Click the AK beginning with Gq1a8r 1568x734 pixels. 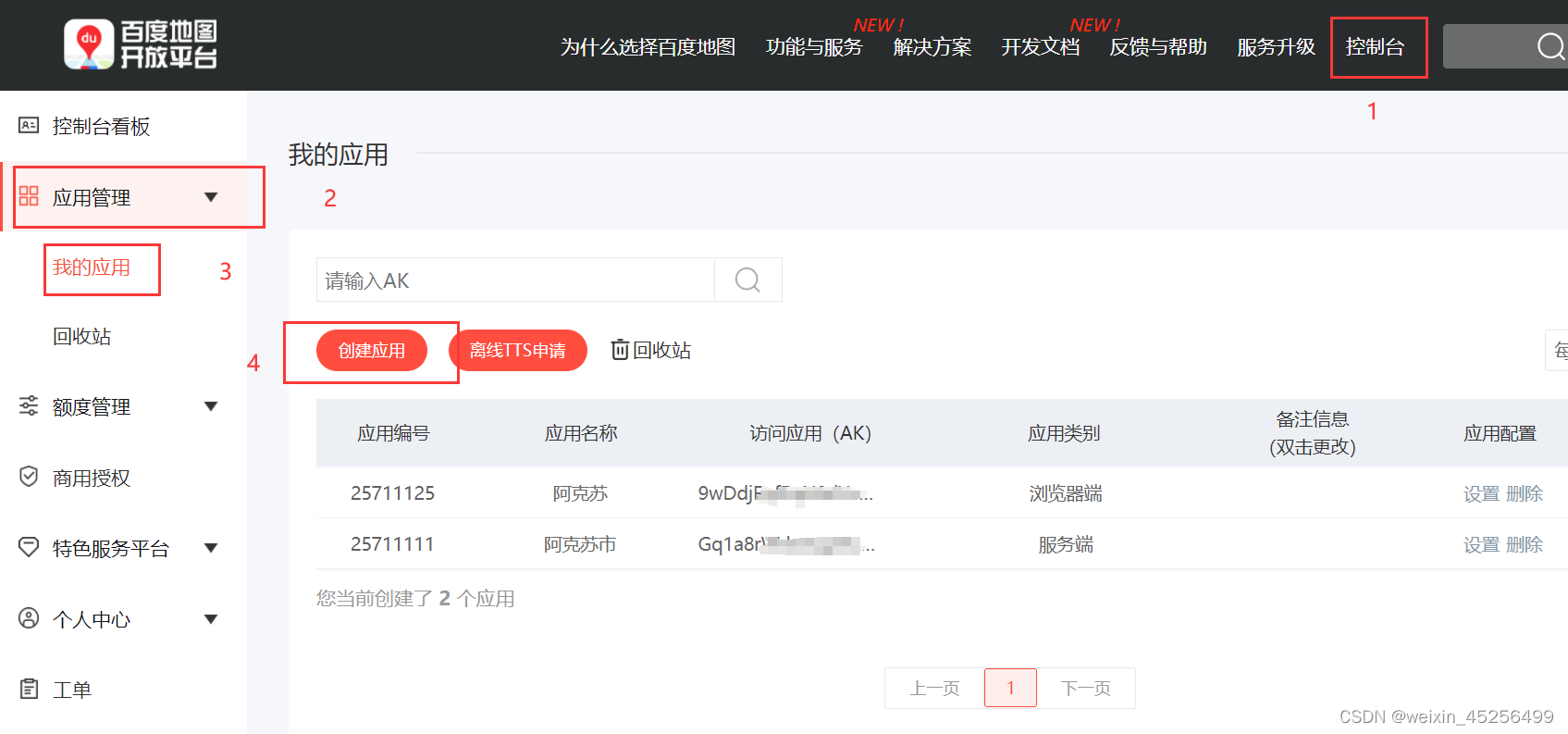point(786,544)
